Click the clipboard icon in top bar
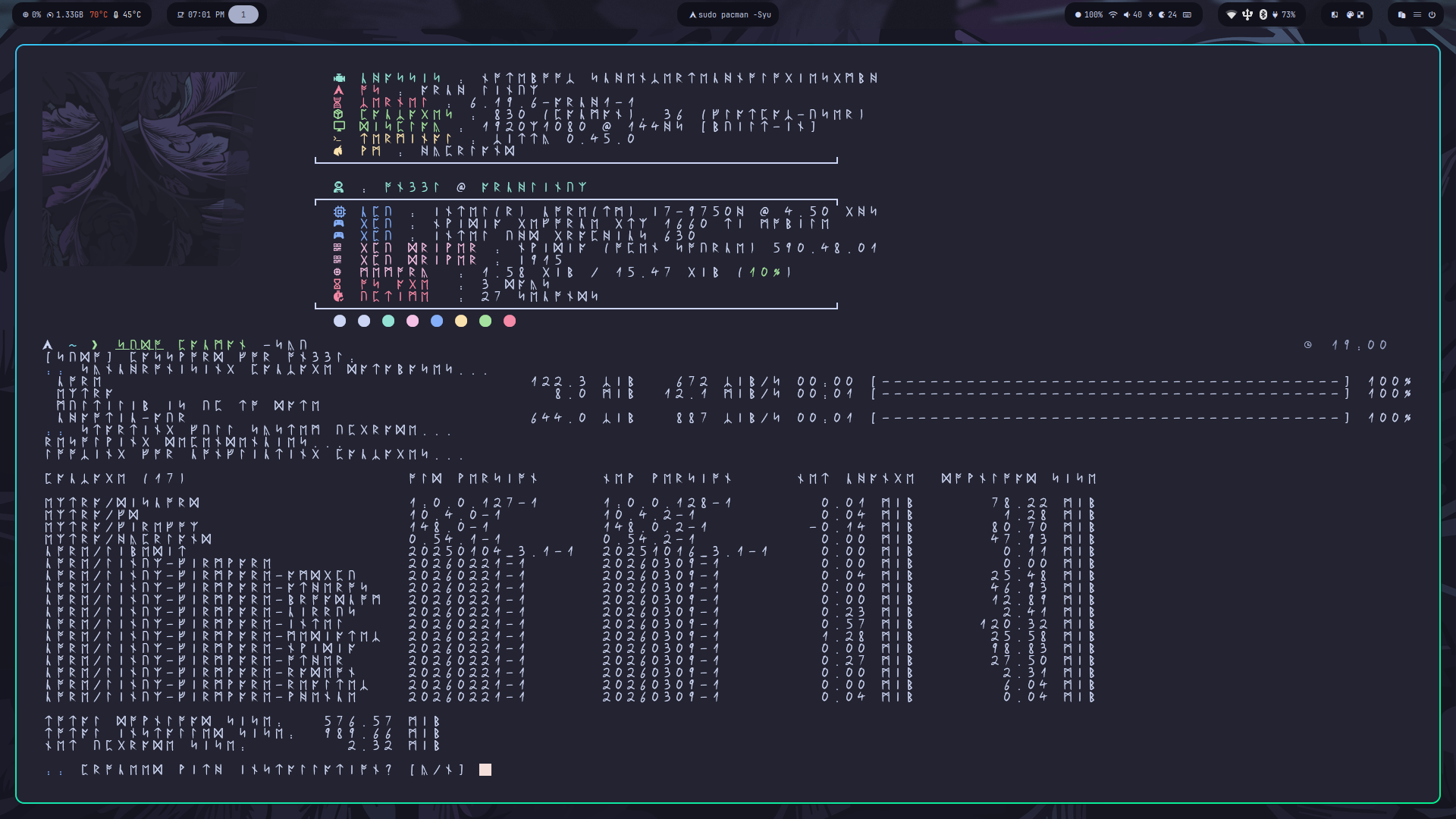The image size is (1456, 819). [1401, 14]
